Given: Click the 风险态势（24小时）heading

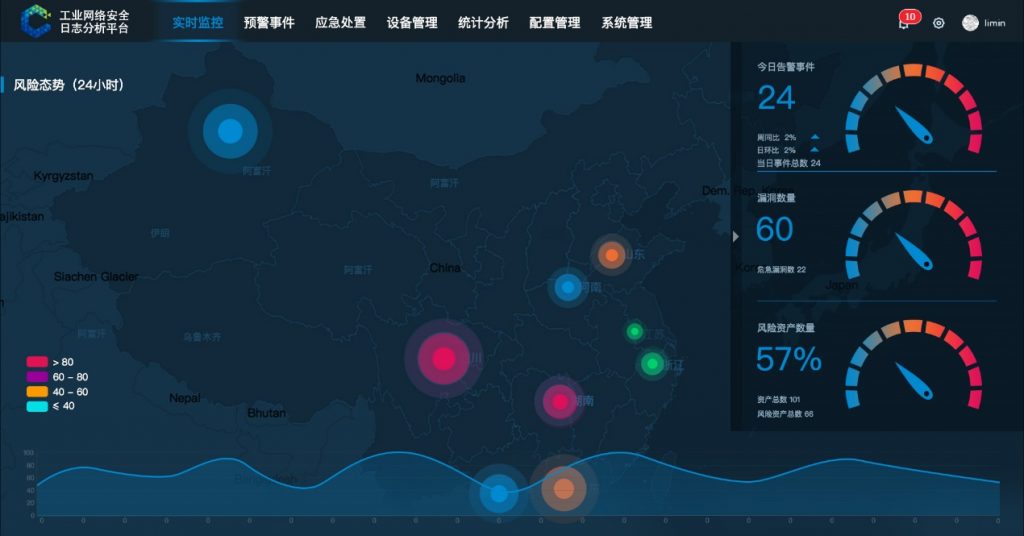Looking at the screenshot, I should pyautogui.click(x=69, y=85).
